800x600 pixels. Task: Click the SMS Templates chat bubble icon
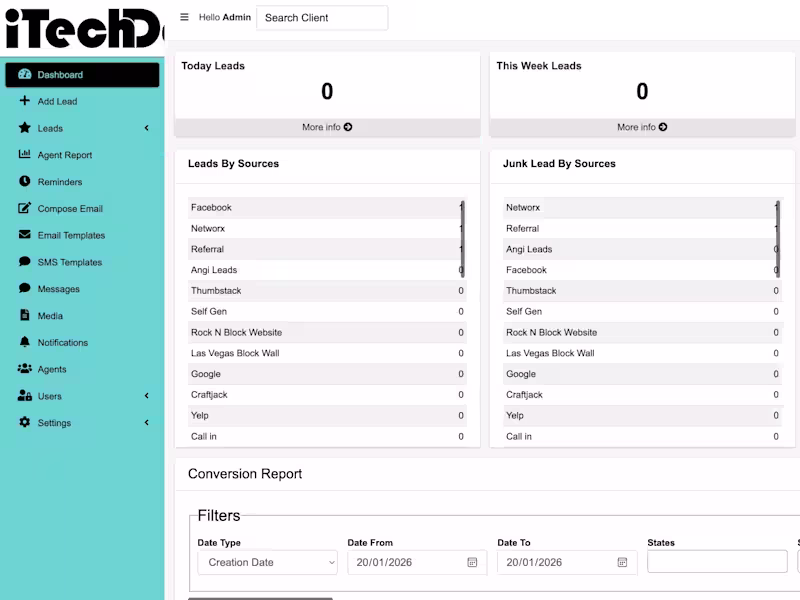click(24, 261)
